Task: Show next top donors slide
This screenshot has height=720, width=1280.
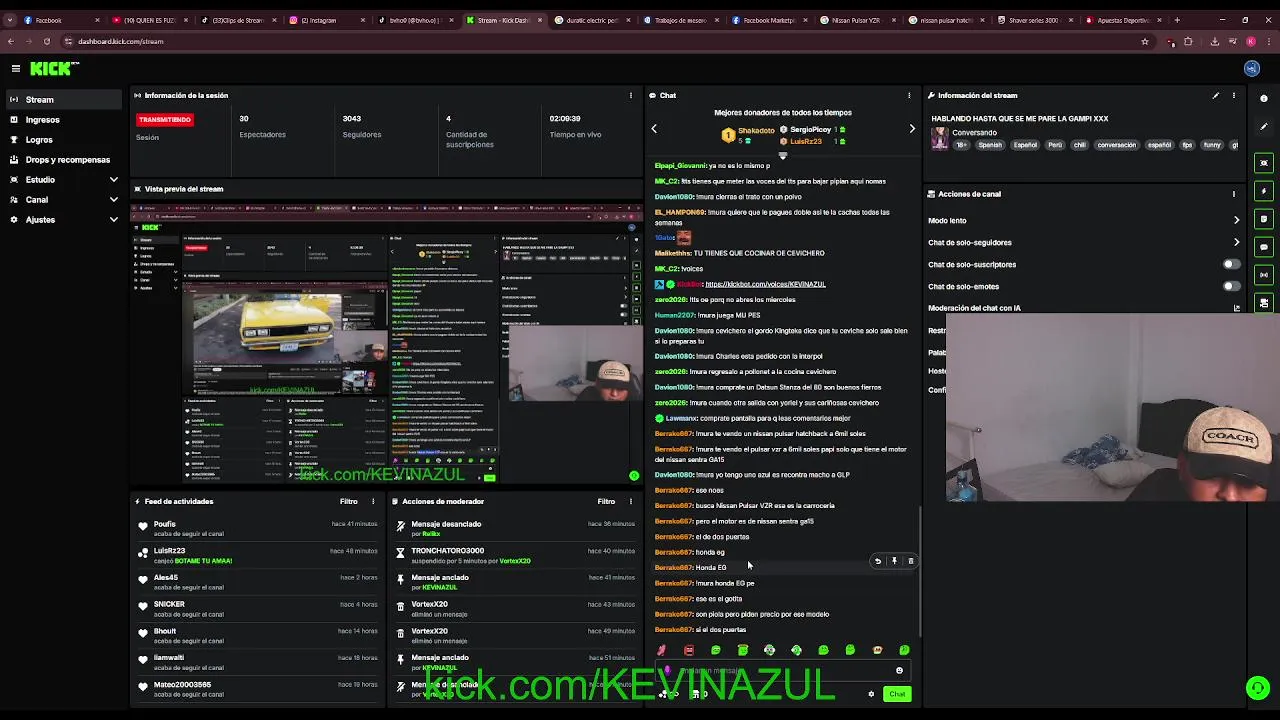Action: point(911,128)
